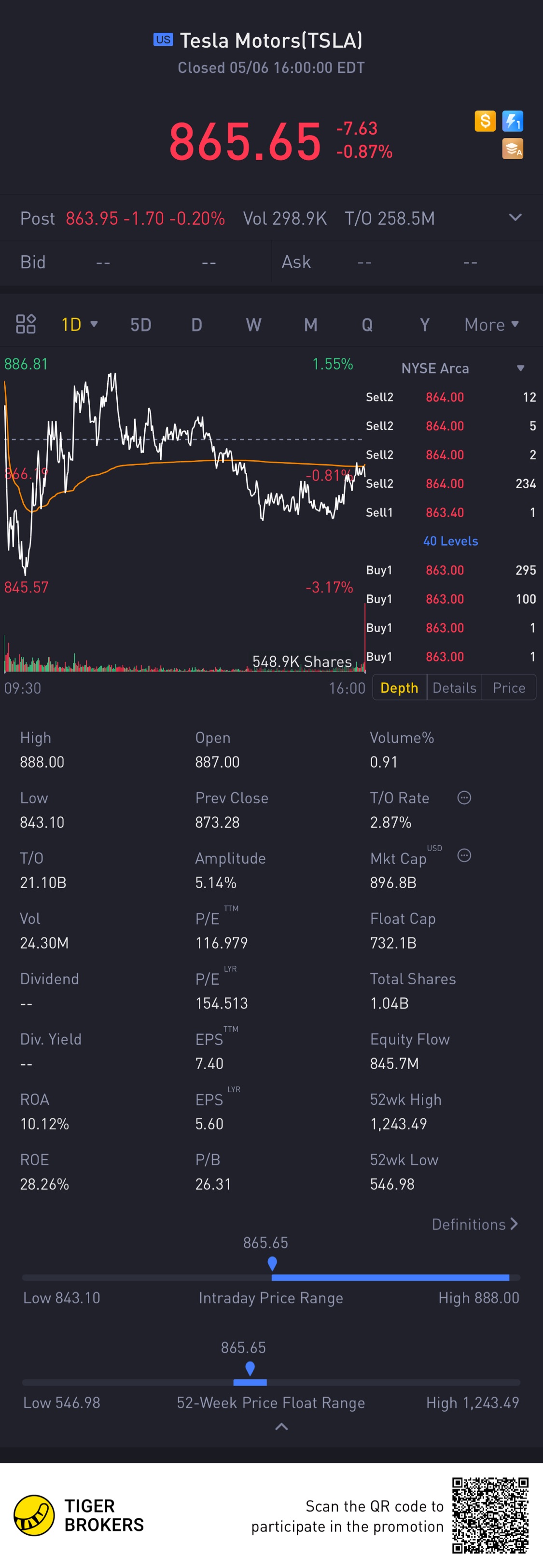Expand the post-market details chevron

click(x=515, y=217)
